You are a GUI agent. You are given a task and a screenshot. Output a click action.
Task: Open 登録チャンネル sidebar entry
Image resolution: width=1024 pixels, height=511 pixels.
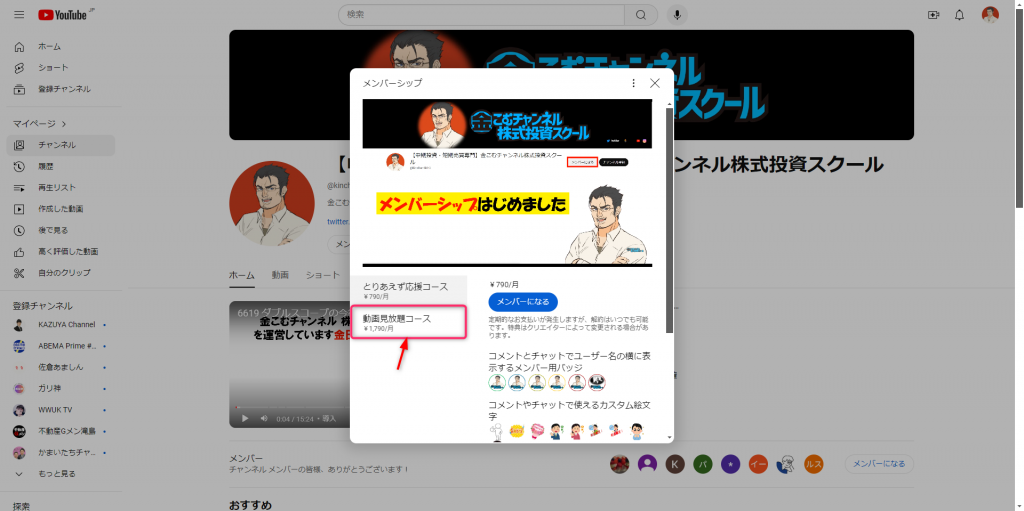tap(61, 89)
